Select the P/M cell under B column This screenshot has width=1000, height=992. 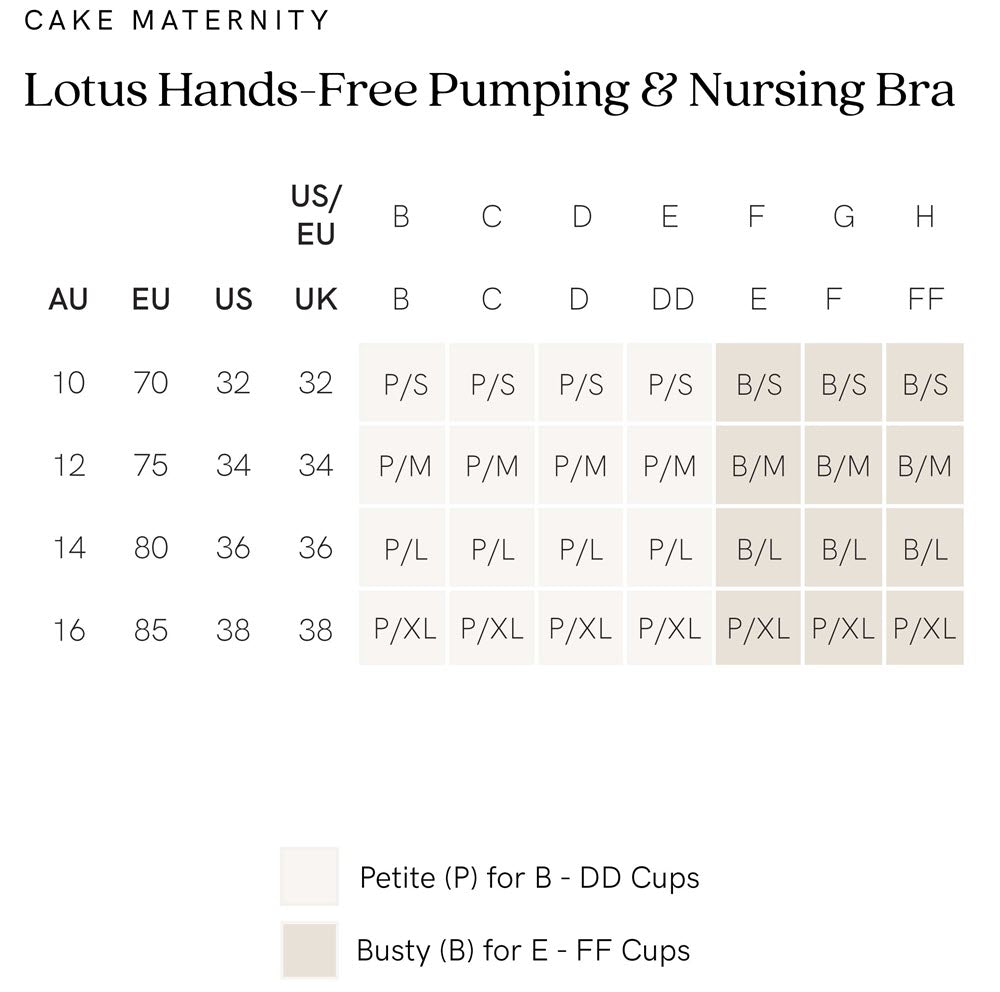[x=403, y=466]
